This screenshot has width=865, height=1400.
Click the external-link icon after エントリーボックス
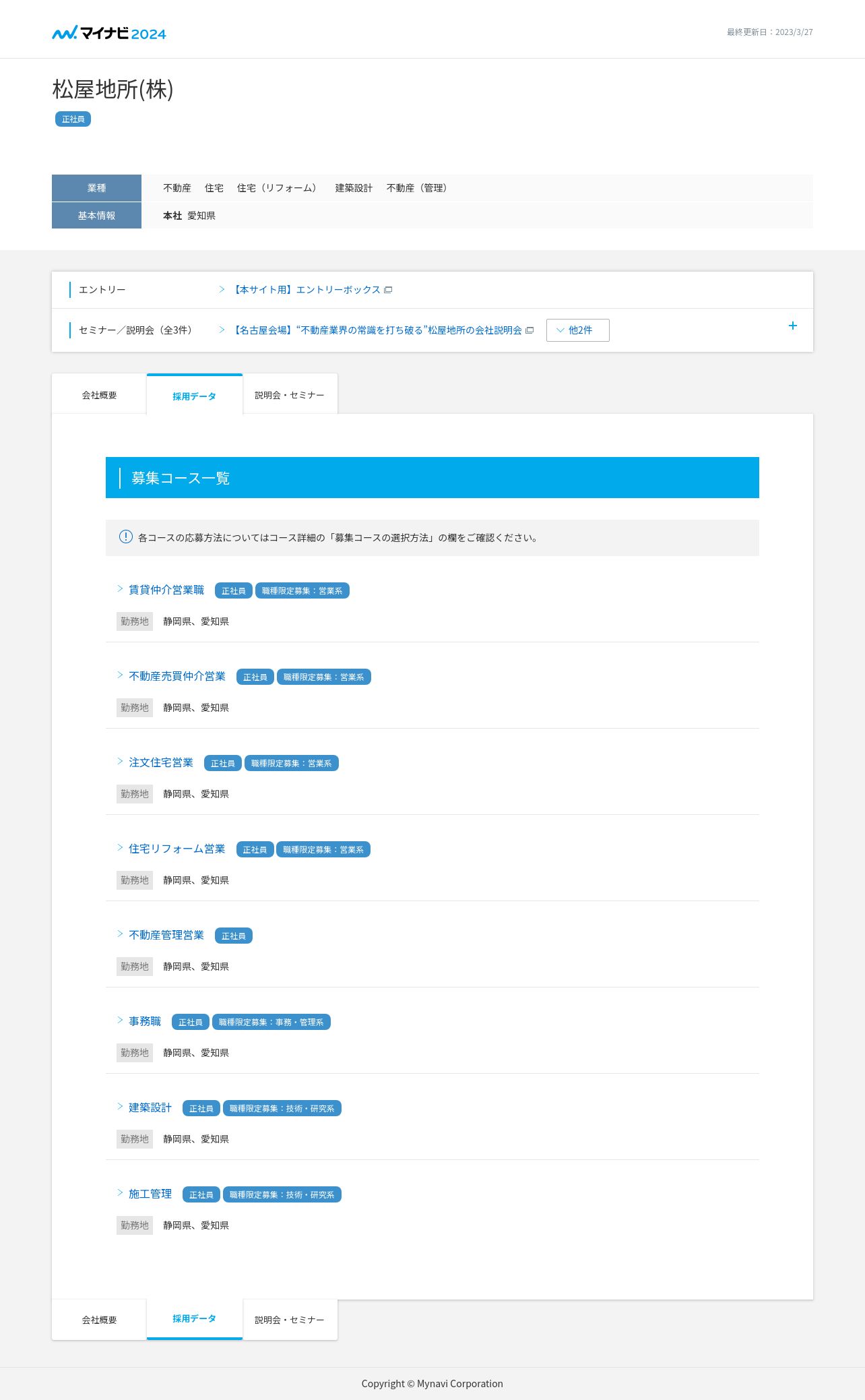(388, 290)
